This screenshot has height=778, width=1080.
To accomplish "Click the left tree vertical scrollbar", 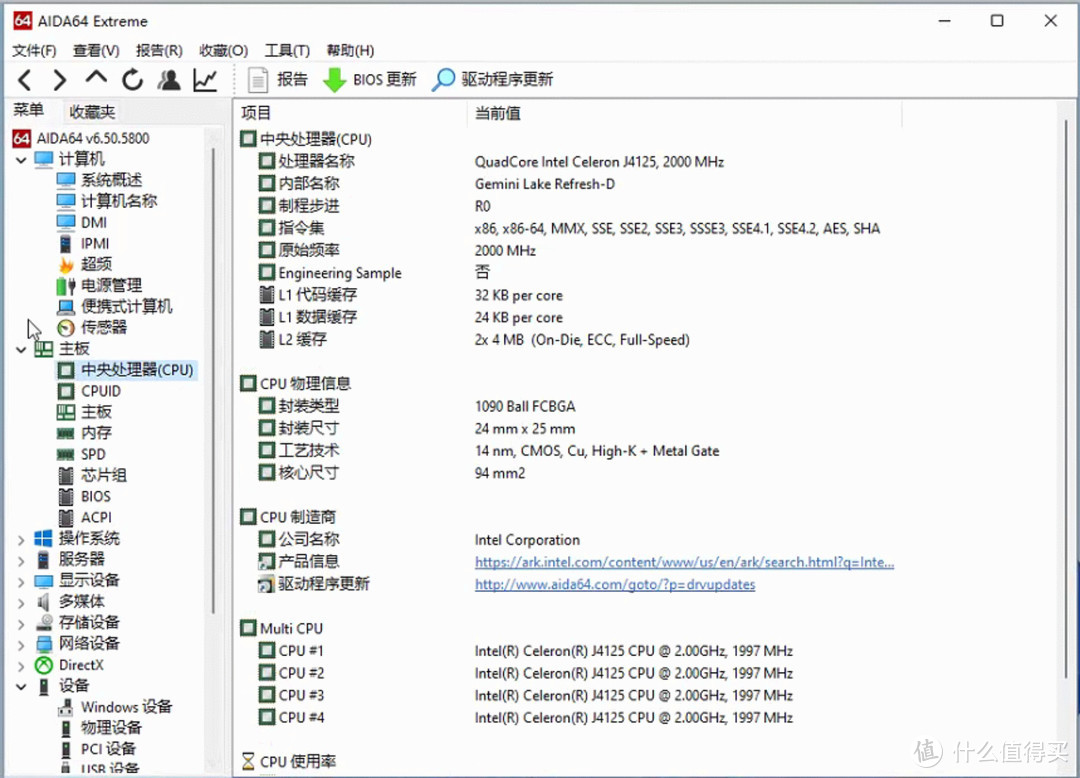I will (214, 379).
